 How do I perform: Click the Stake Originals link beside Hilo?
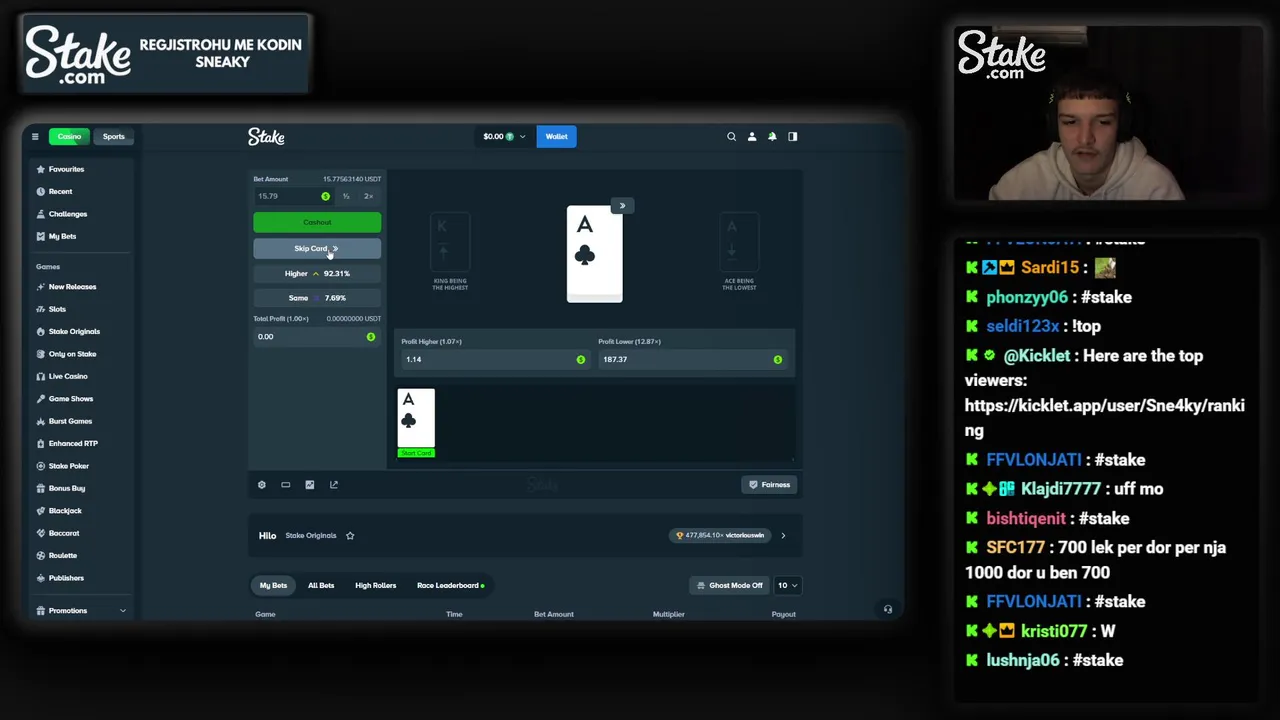pyautogui.click(x=311, y=536)
